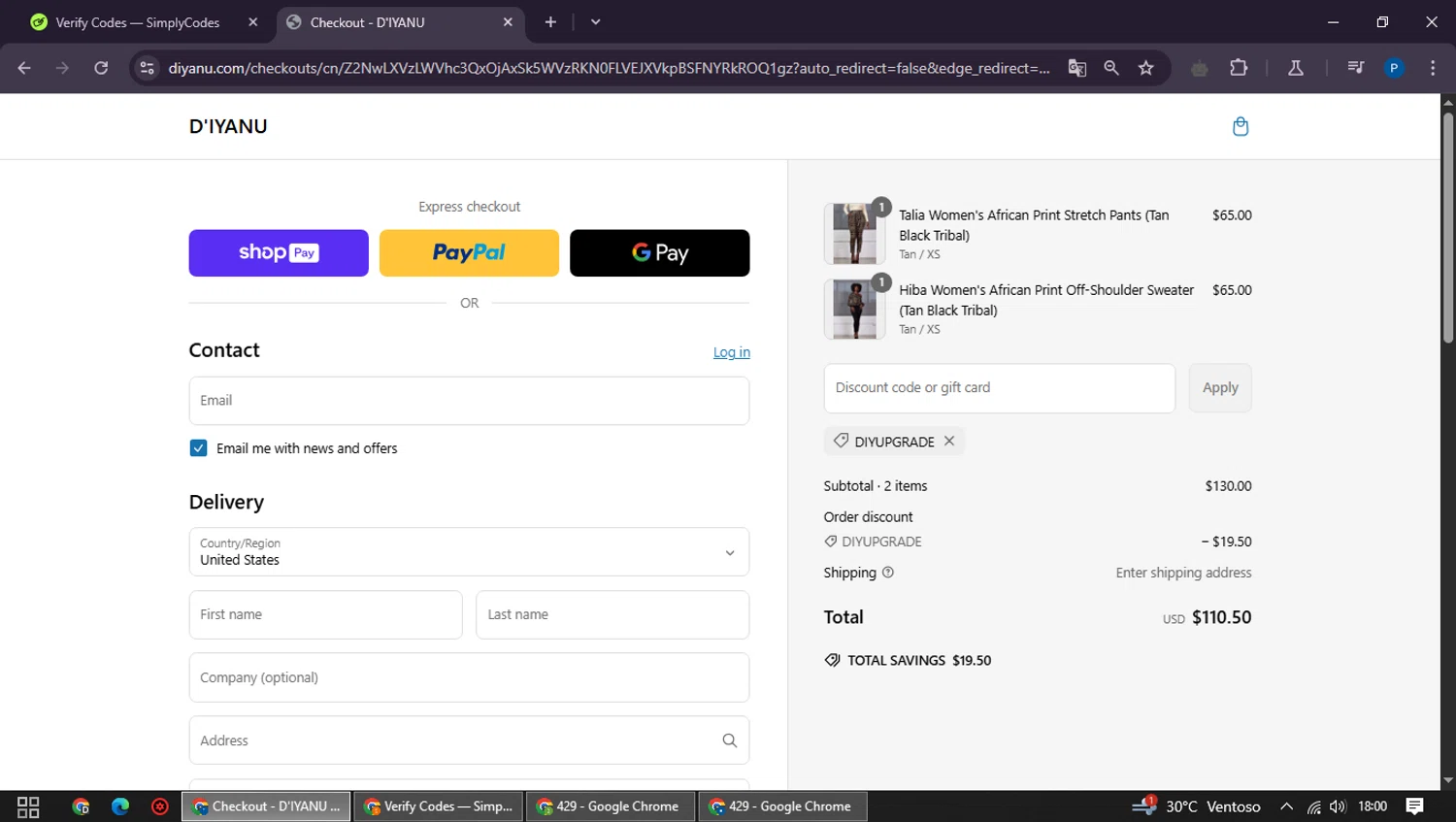The width and height of the screenshot is (1456, 822).
Task: Click the browser back arrow
Action: [24, 68]
